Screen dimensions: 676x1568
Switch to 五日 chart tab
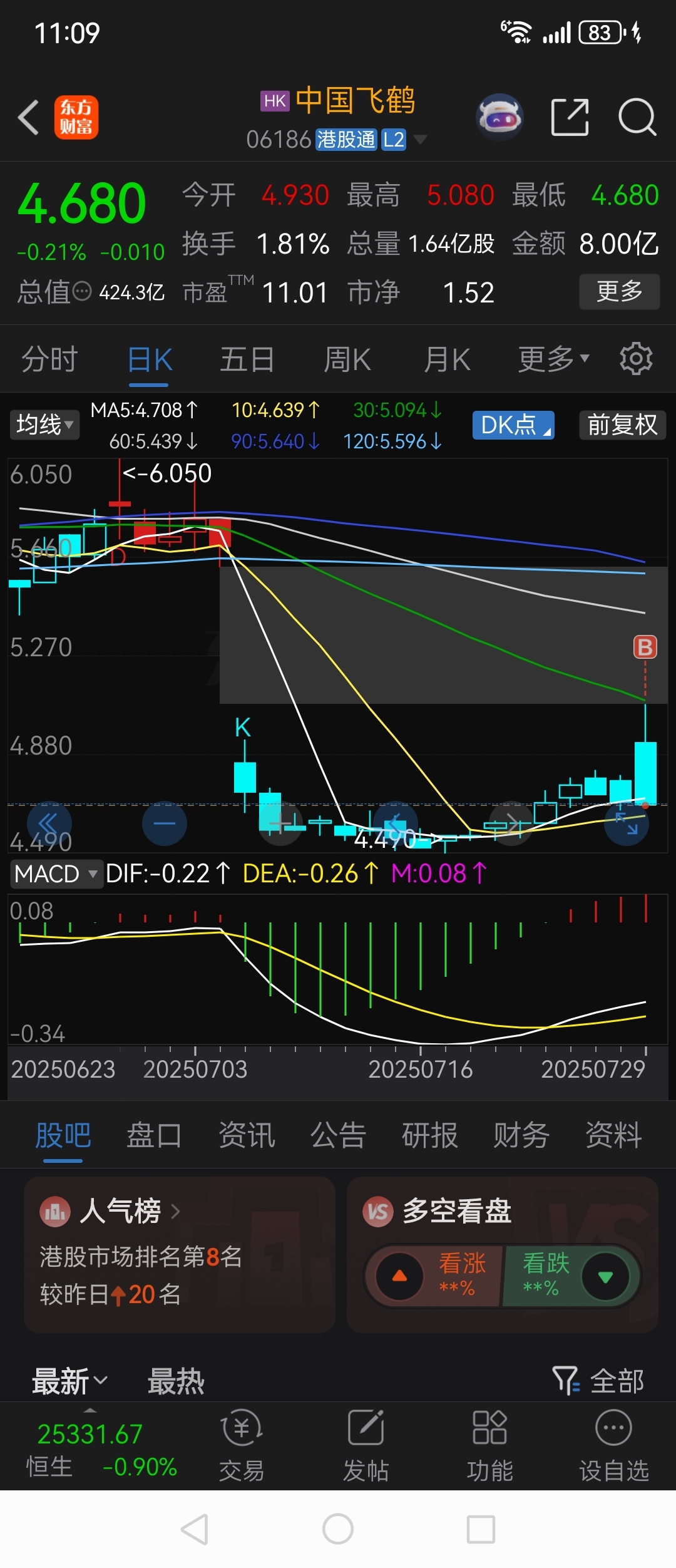pos(247,359)
